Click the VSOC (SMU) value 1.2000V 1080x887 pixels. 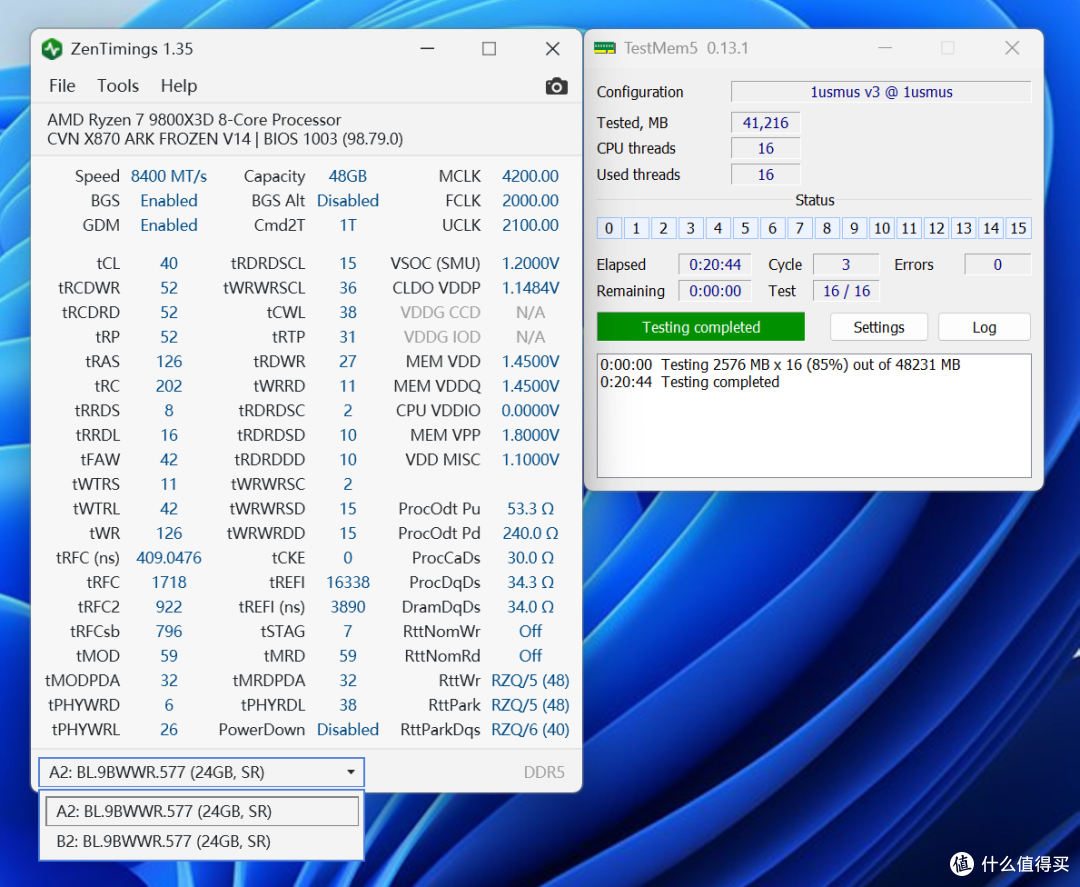[x=530, y=263]
